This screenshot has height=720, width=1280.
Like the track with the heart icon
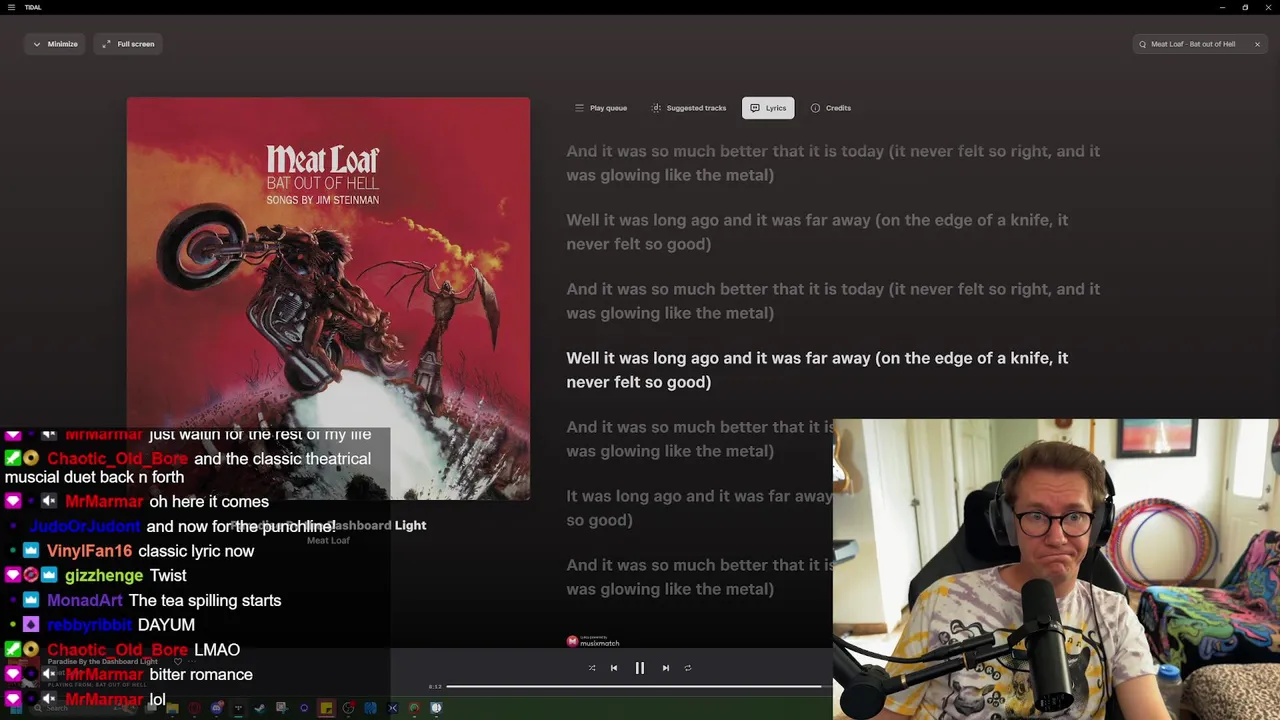pos(178,662)
